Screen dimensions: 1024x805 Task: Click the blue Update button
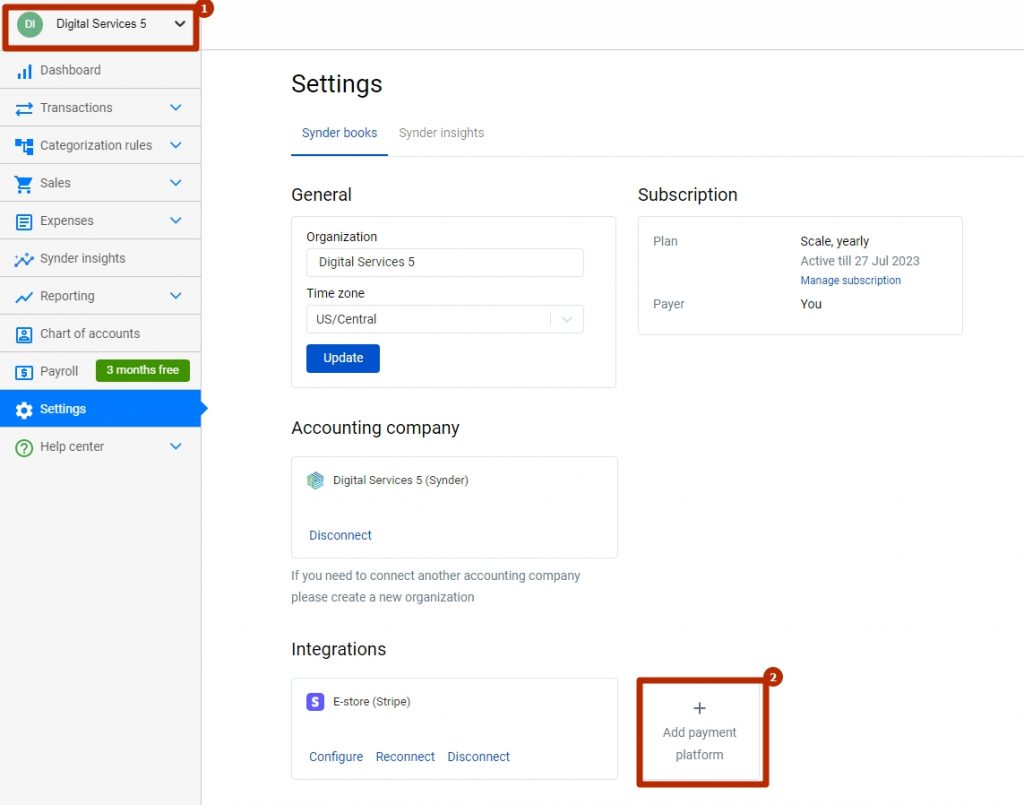coord(343,358)
